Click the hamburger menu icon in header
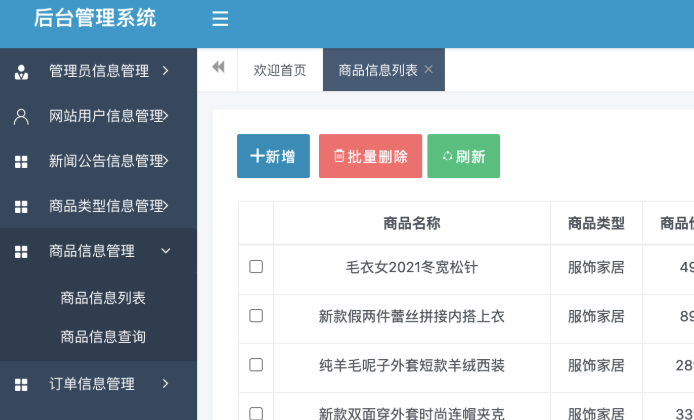The image size is (694, 420). [220, 19]
